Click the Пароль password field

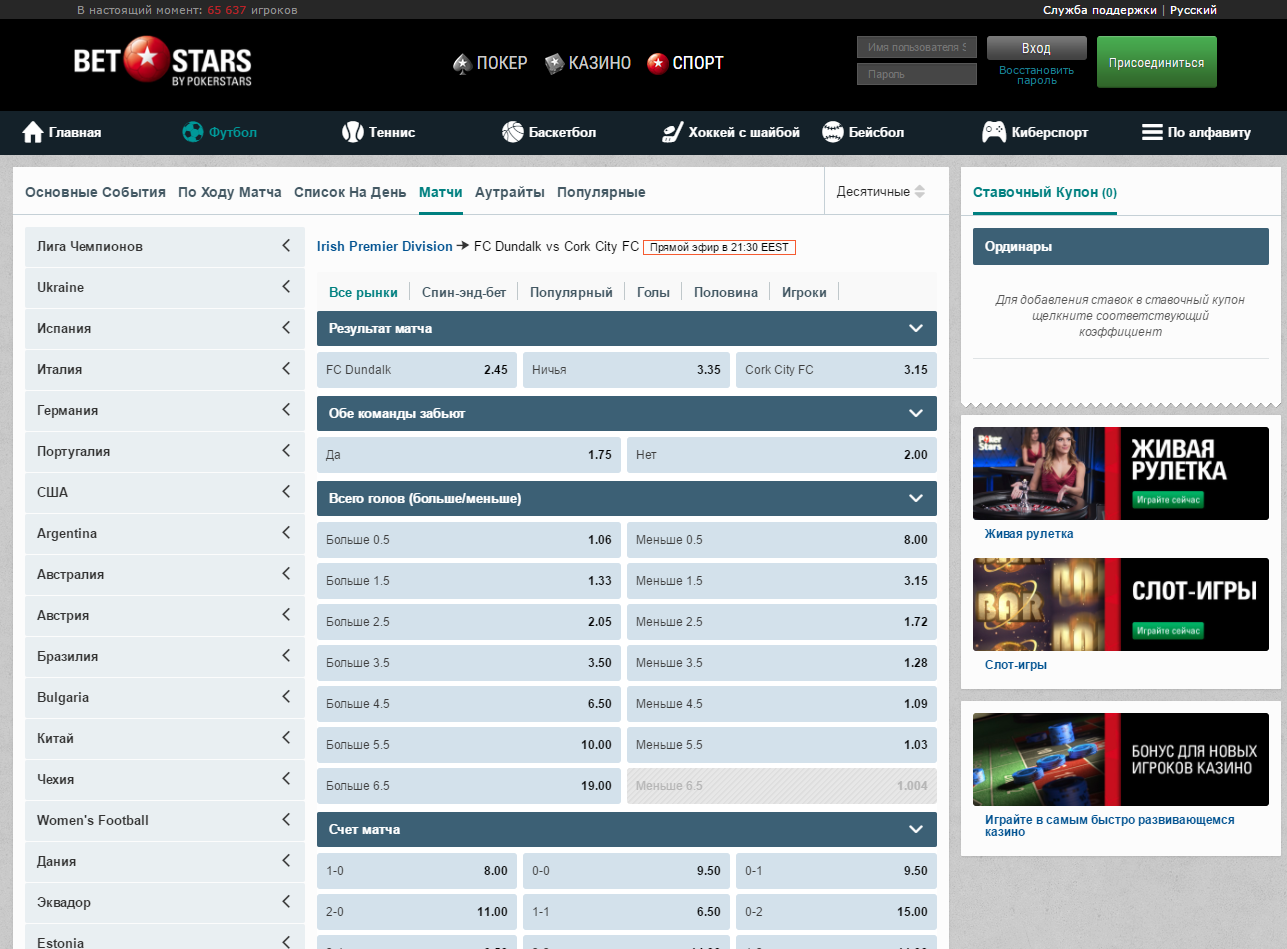point(917,74)
